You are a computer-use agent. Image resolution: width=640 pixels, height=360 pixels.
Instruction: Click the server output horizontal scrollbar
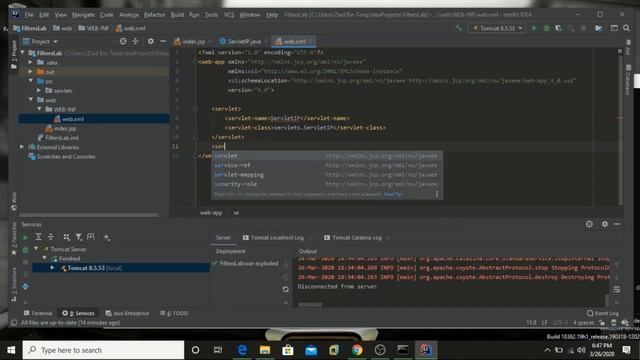(310, 304)
